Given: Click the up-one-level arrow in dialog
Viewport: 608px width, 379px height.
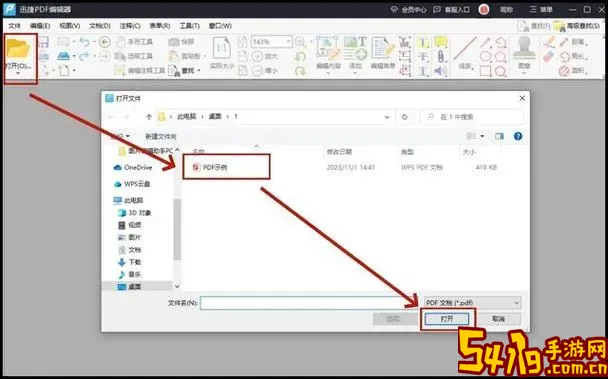Looking at the screenshot, I should 149,116.
